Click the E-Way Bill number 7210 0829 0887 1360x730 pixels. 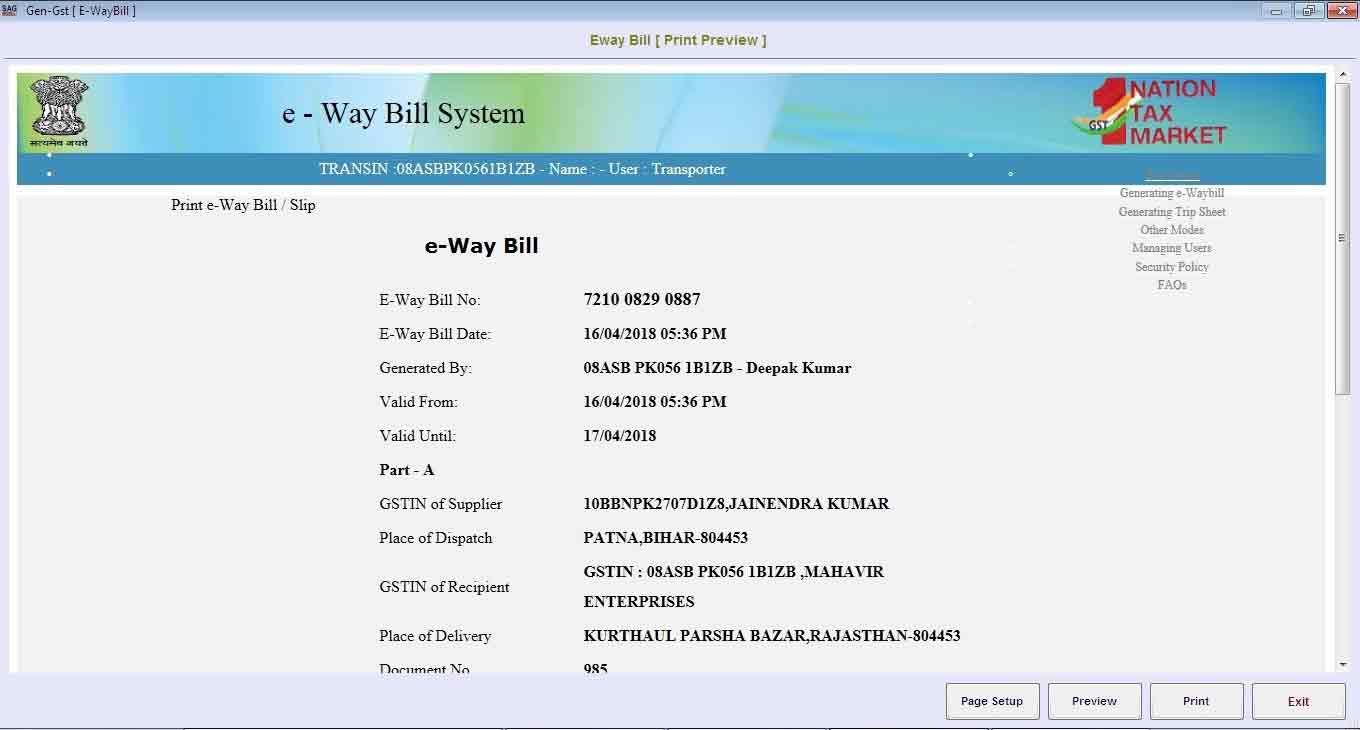point(641,299)
